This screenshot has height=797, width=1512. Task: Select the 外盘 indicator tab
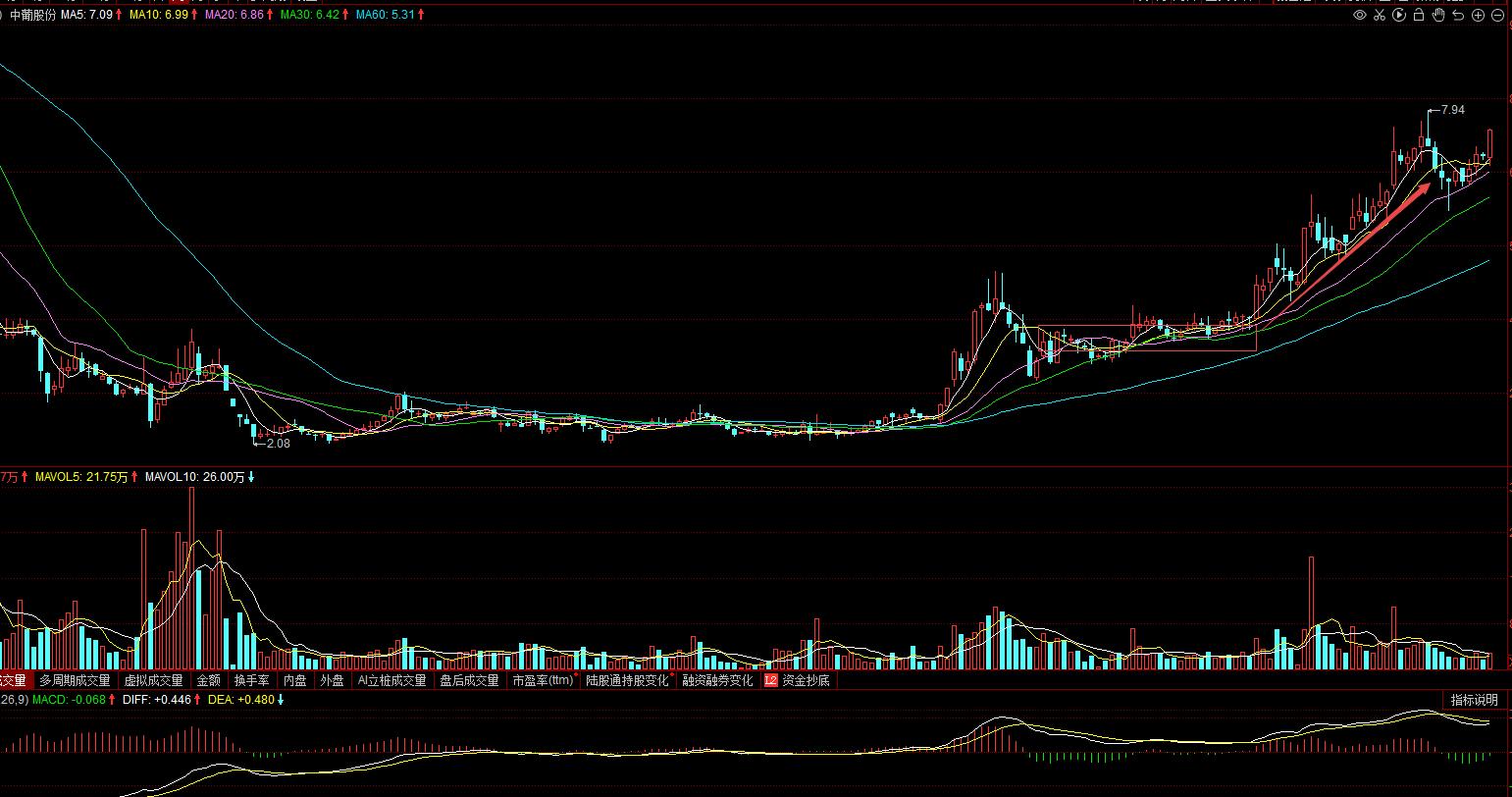(332, 680)
